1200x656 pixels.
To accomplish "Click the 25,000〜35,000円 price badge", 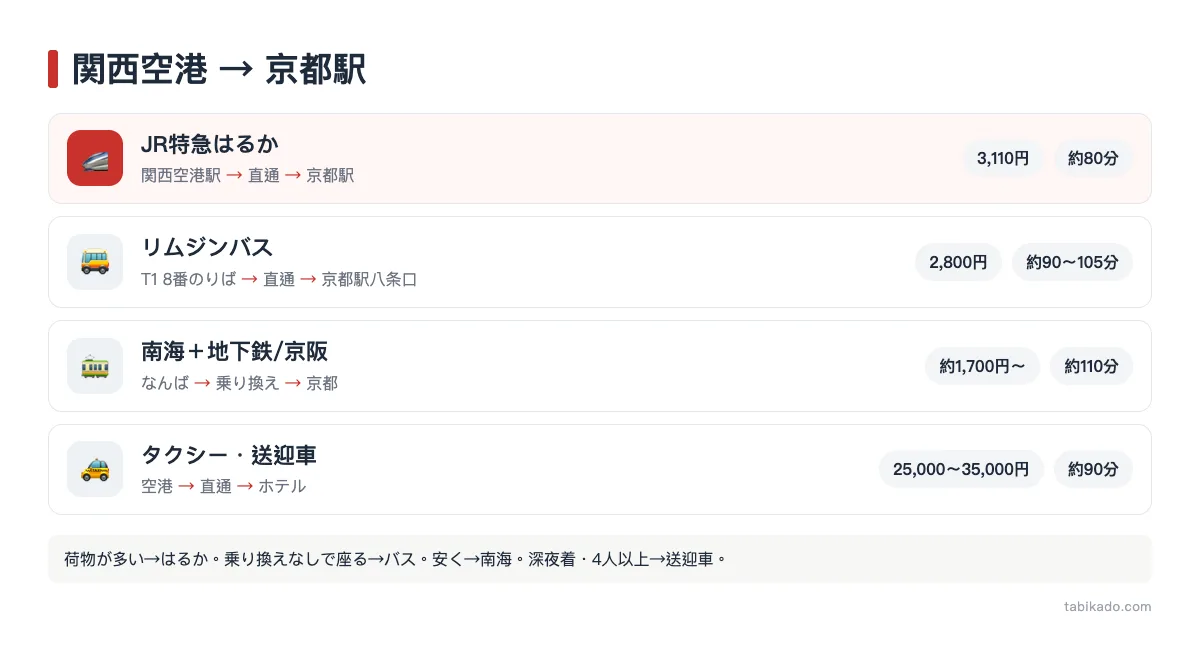I will pos(961,469).
